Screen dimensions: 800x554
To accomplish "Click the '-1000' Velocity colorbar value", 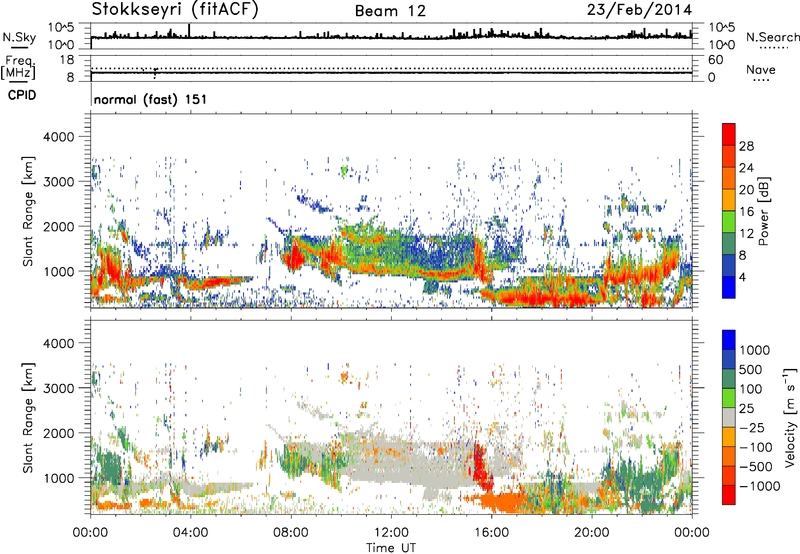I will [759, 486].
